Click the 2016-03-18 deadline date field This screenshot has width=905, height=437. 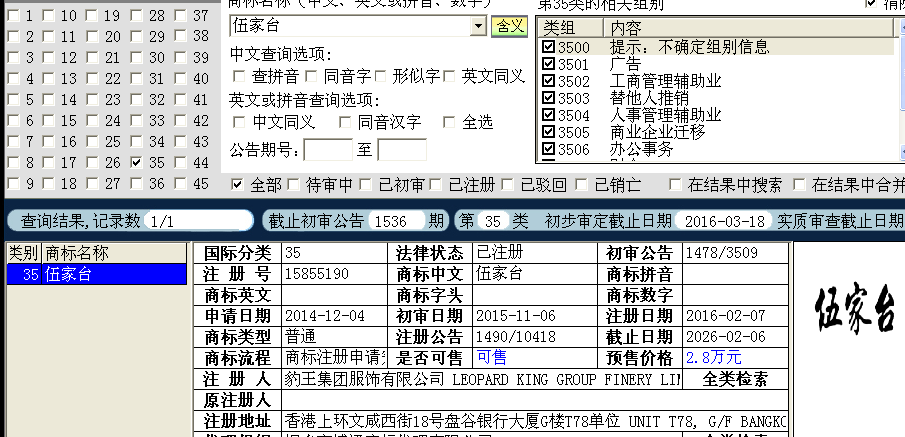[x=724, y=221]
